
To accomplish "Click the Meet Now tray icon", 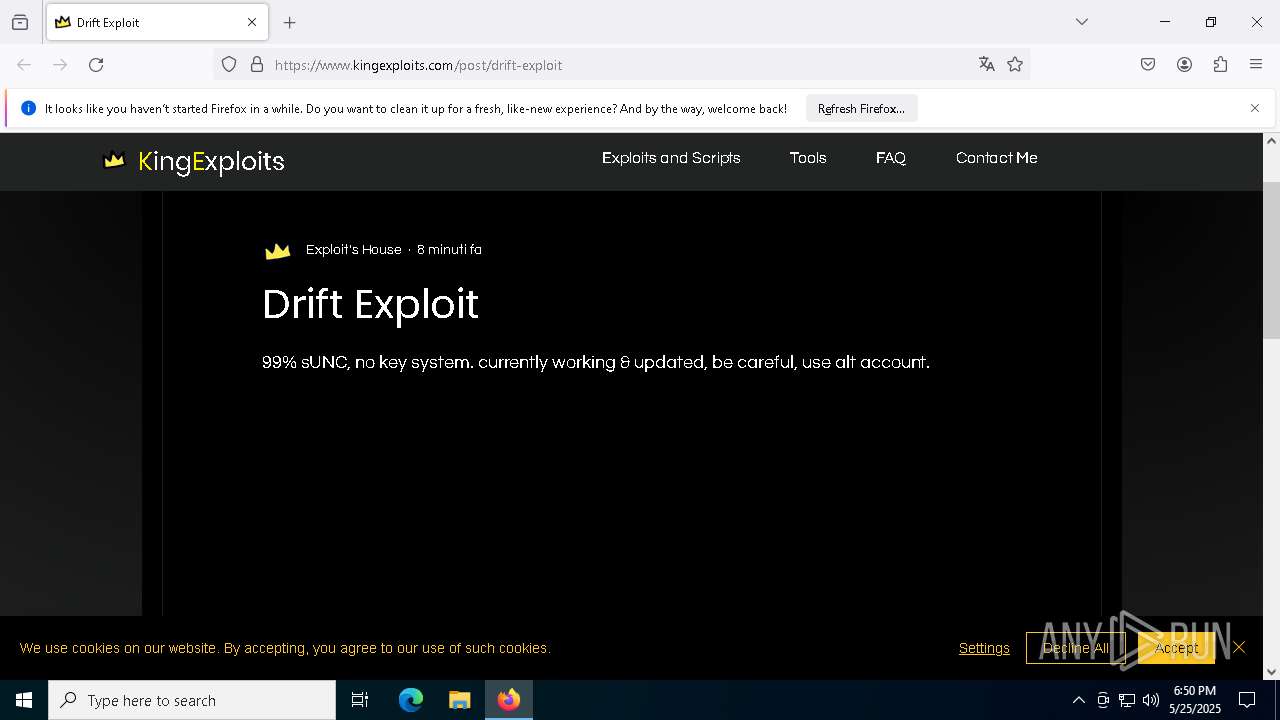I will tap(1103, 700).
